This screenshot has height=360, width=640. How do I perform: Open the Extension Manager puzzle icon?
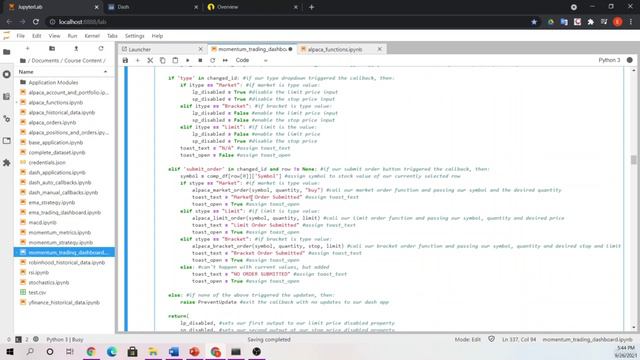click(7, 163)
